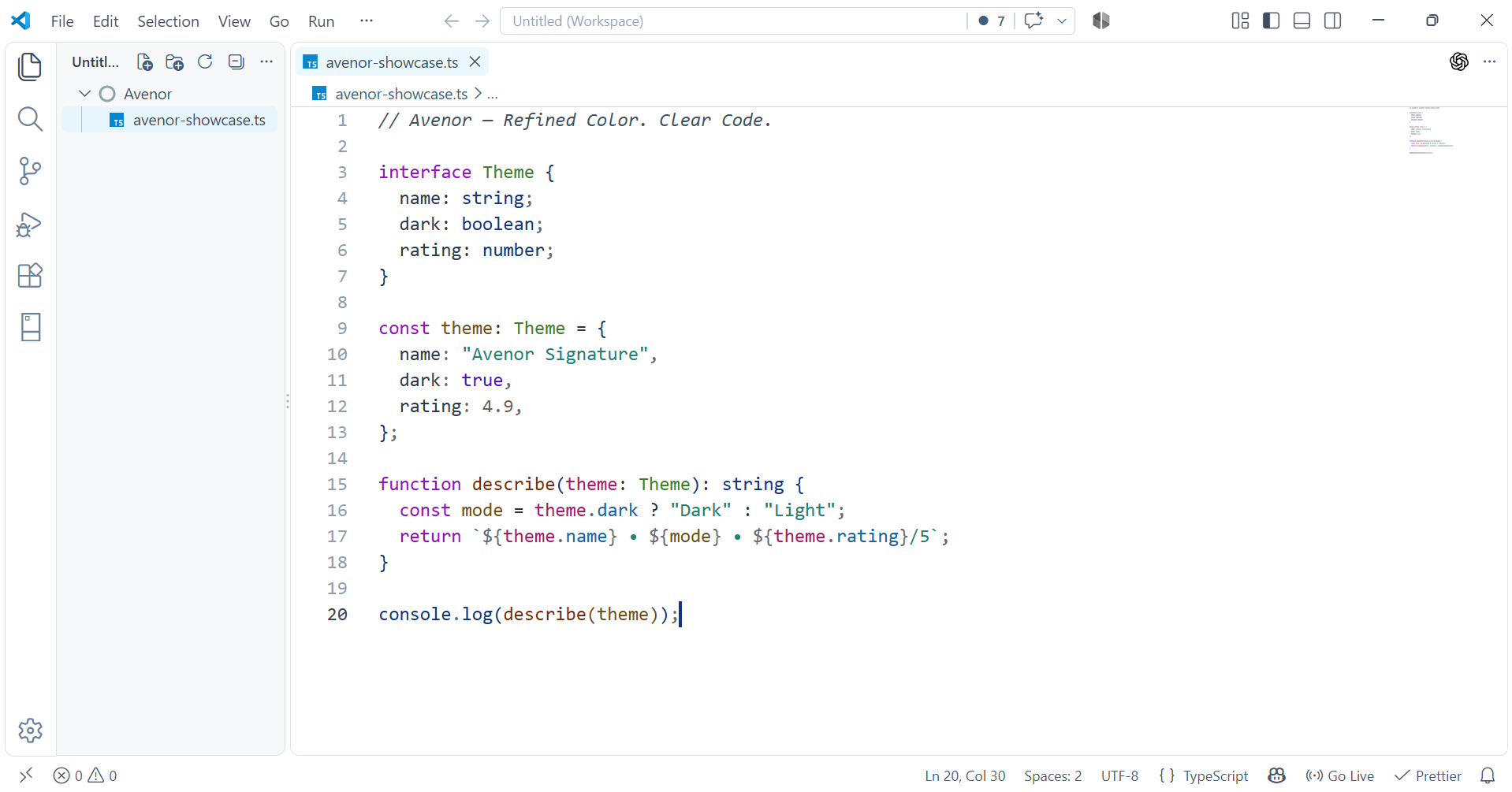
Task: Open the Go menu
Action: pos(279,21)
